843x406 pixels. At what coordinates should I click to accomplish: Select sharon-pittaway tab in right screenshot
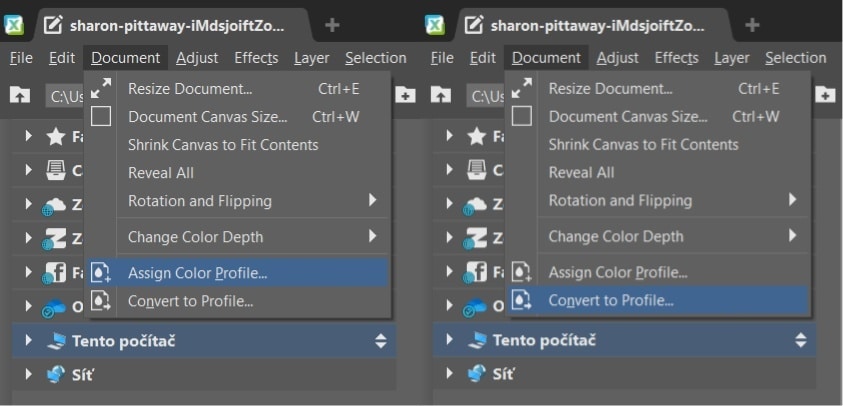pos(592,25)
